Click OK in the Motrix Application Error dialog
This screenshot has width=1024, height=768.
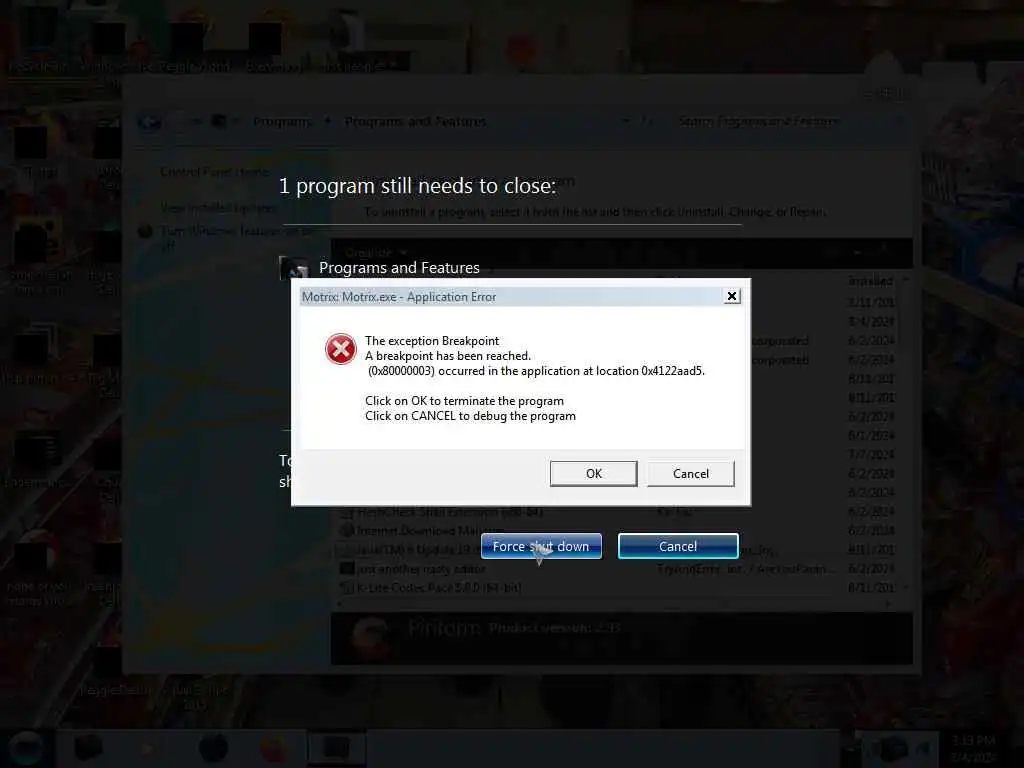pyautogui.click(x=593, y=473)
